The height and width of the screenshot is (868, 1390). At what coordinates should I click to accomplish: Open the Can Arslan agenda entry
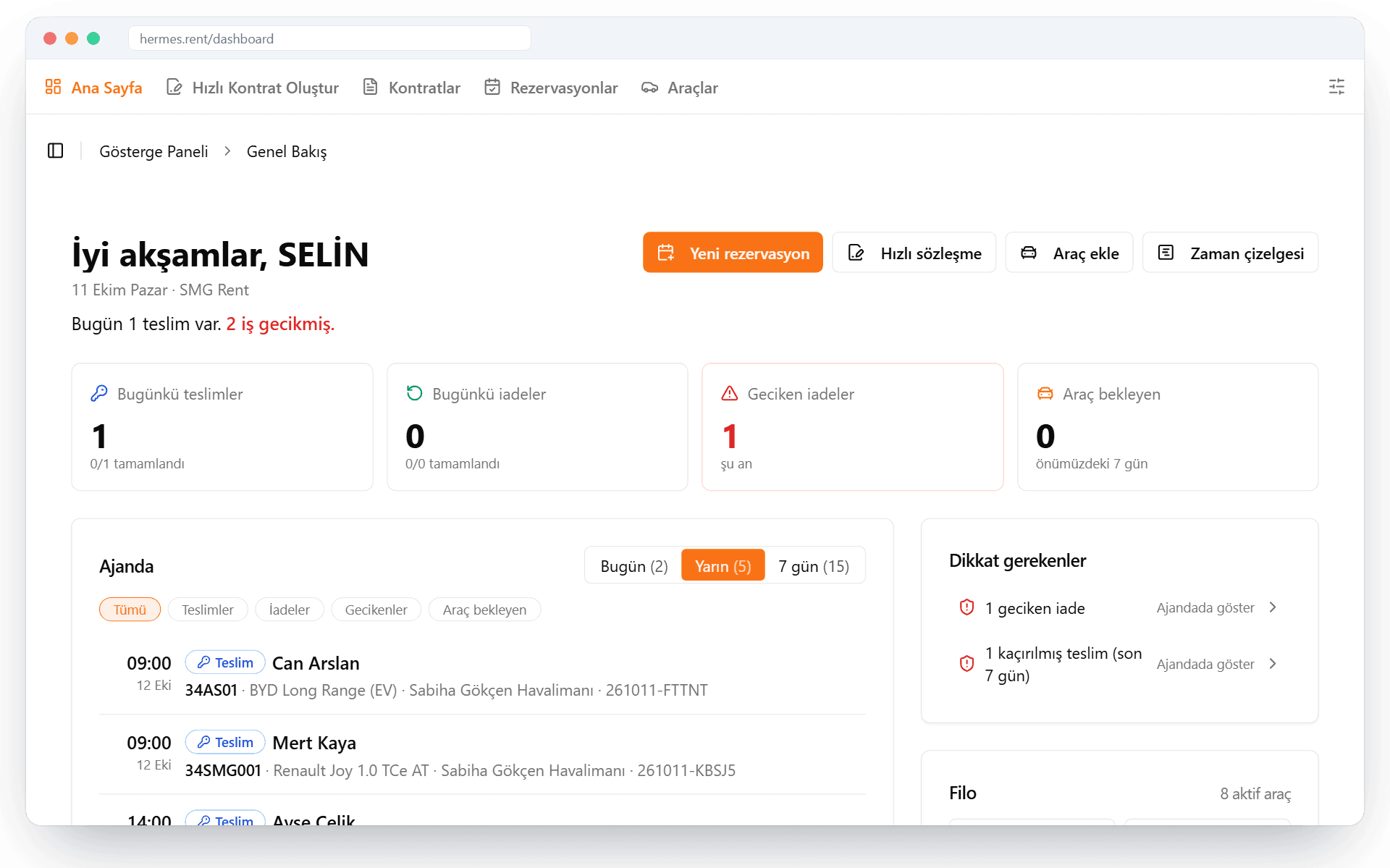click(x=482, y=675)
